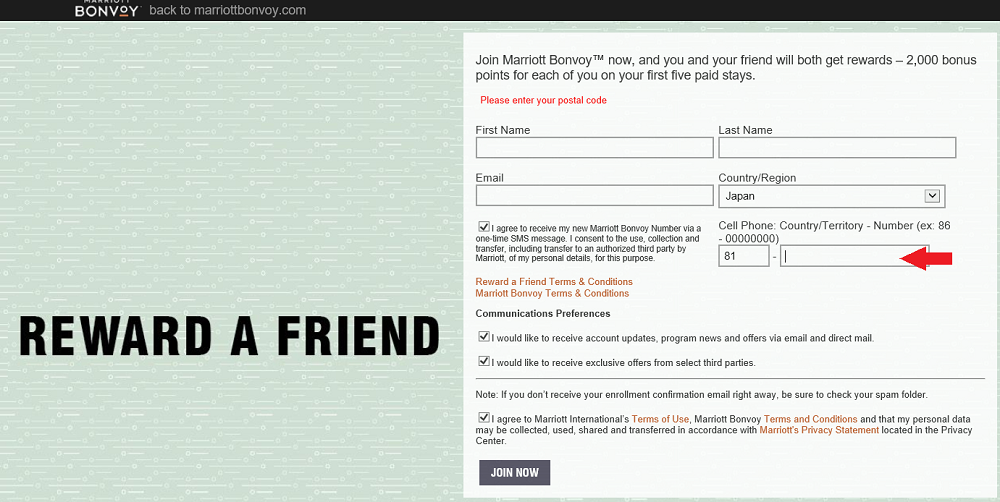Open Marriott's Privacy Statement link

(819, 430)
